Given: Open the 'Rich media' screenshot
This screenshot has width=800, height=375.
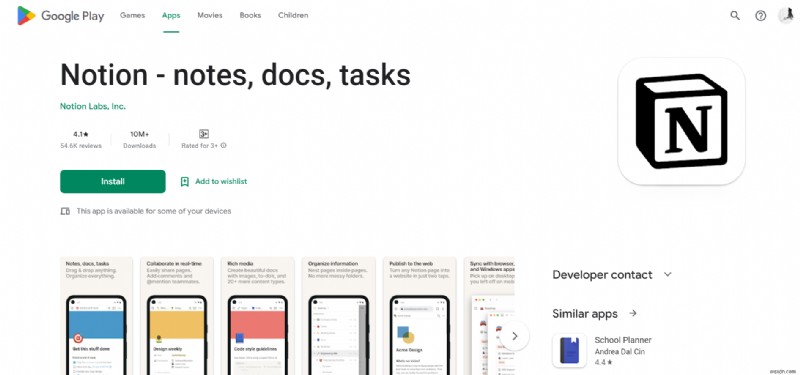Looking at the screenshot, I should (258, 316).
